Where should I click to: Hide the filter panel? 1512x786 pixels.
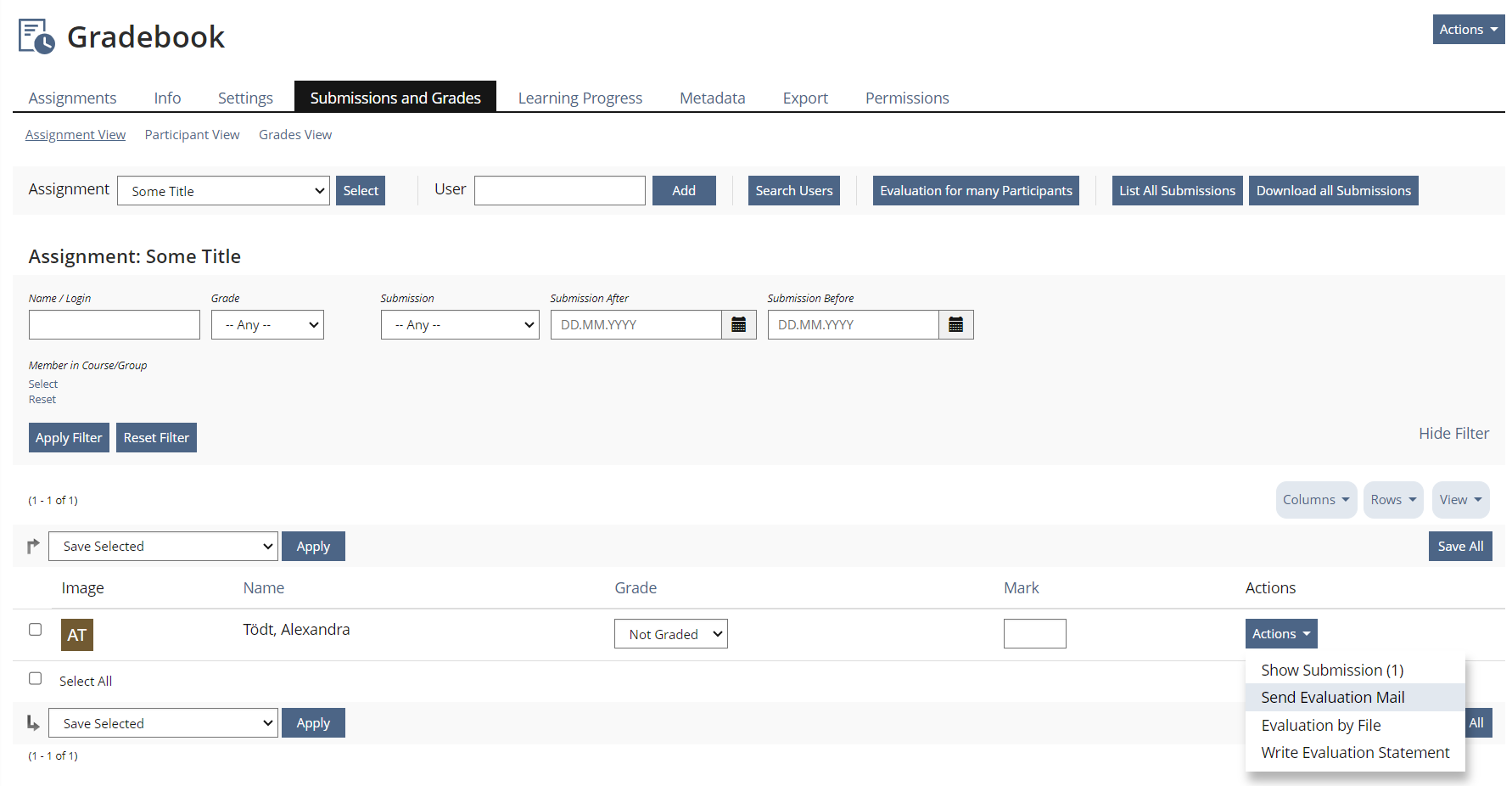click(x=1453, y=434)
